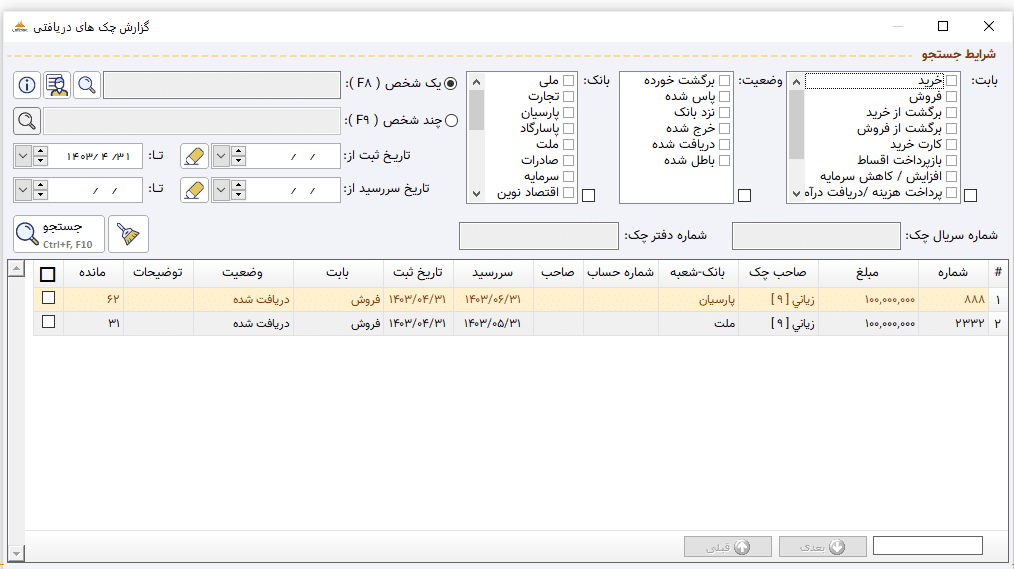Screen dimensions: 1014x569
Task: Click the بانک list scroll-down arrow
Action: pyautogui.click(x=477, y=193)
